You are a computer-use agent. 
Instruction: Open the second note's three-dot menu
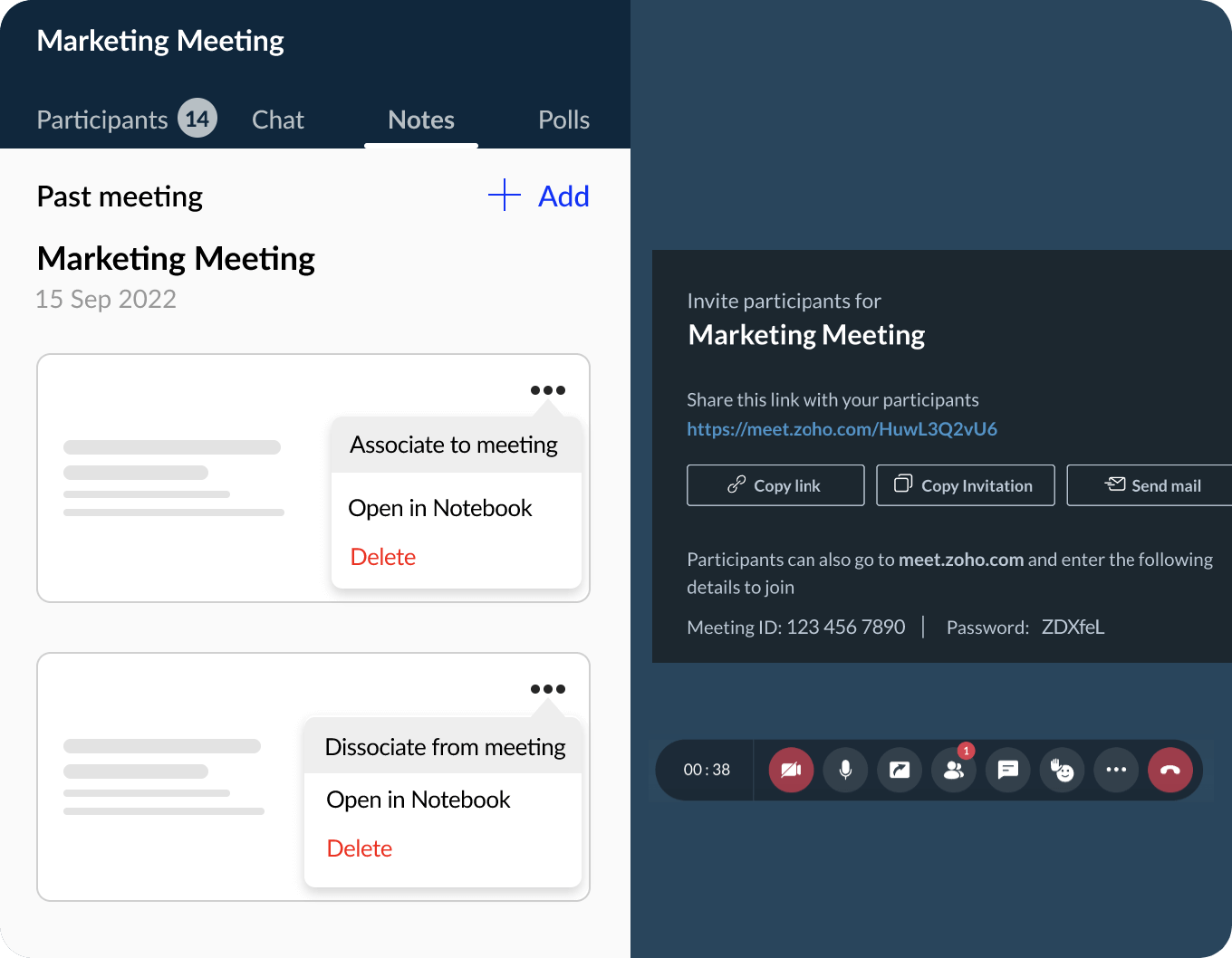(548, 689)
